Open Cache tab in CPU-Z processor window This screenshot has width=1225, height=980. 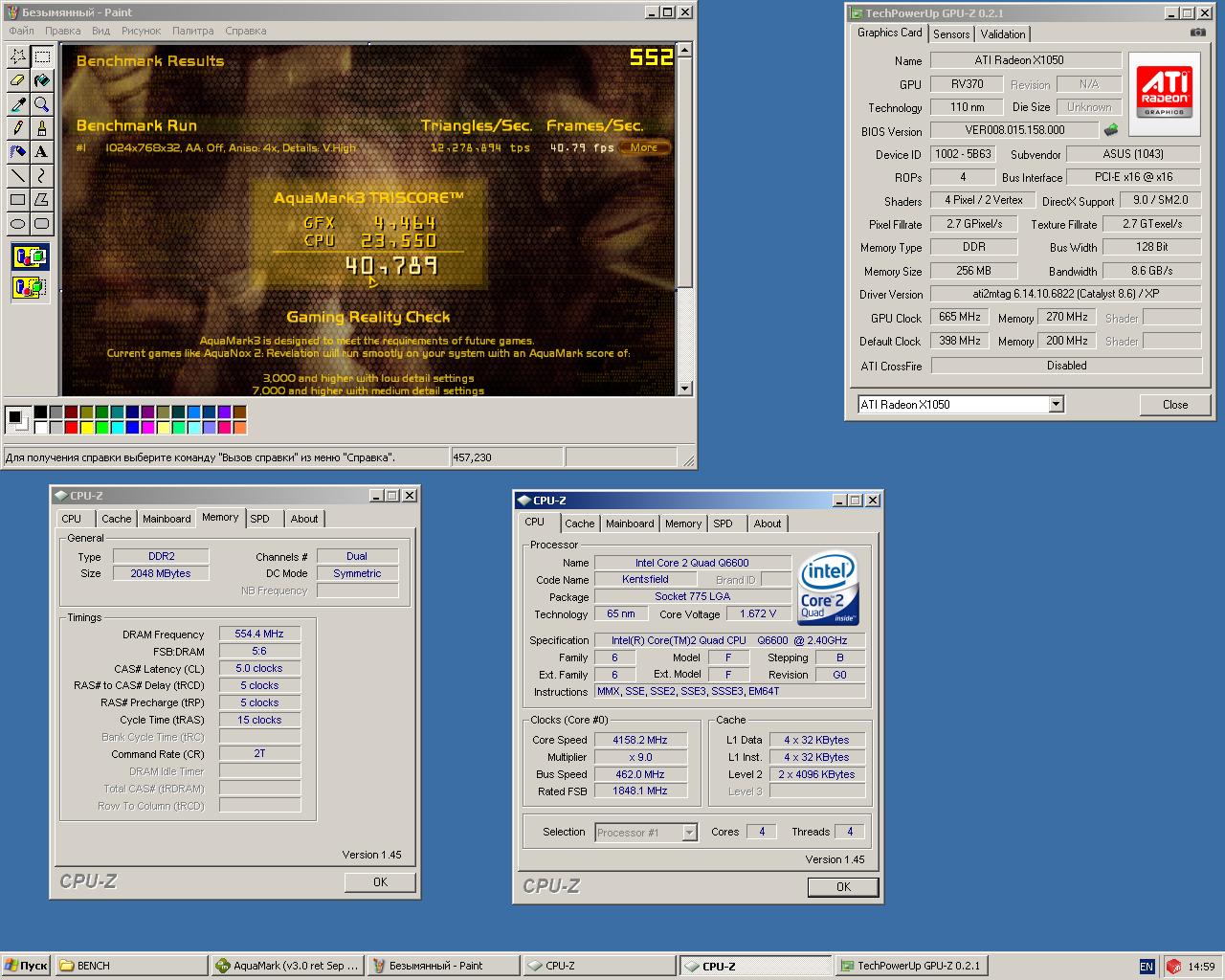click(579, 523)
